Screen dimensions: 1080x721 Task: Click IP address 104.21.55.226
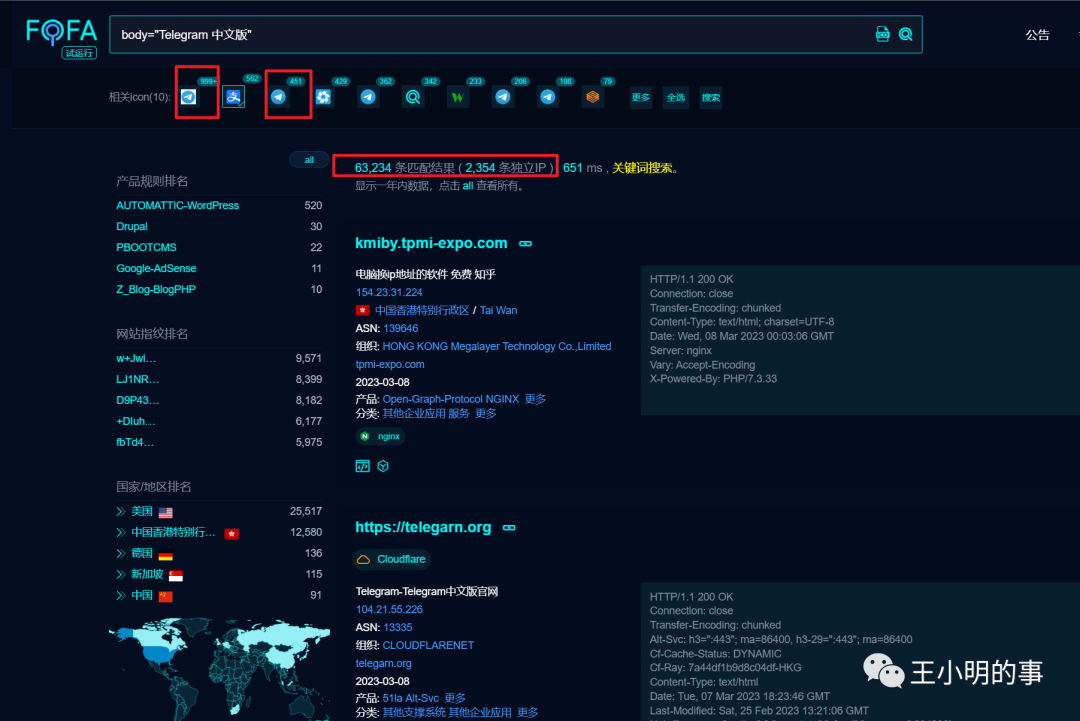[x=389, y=609]
